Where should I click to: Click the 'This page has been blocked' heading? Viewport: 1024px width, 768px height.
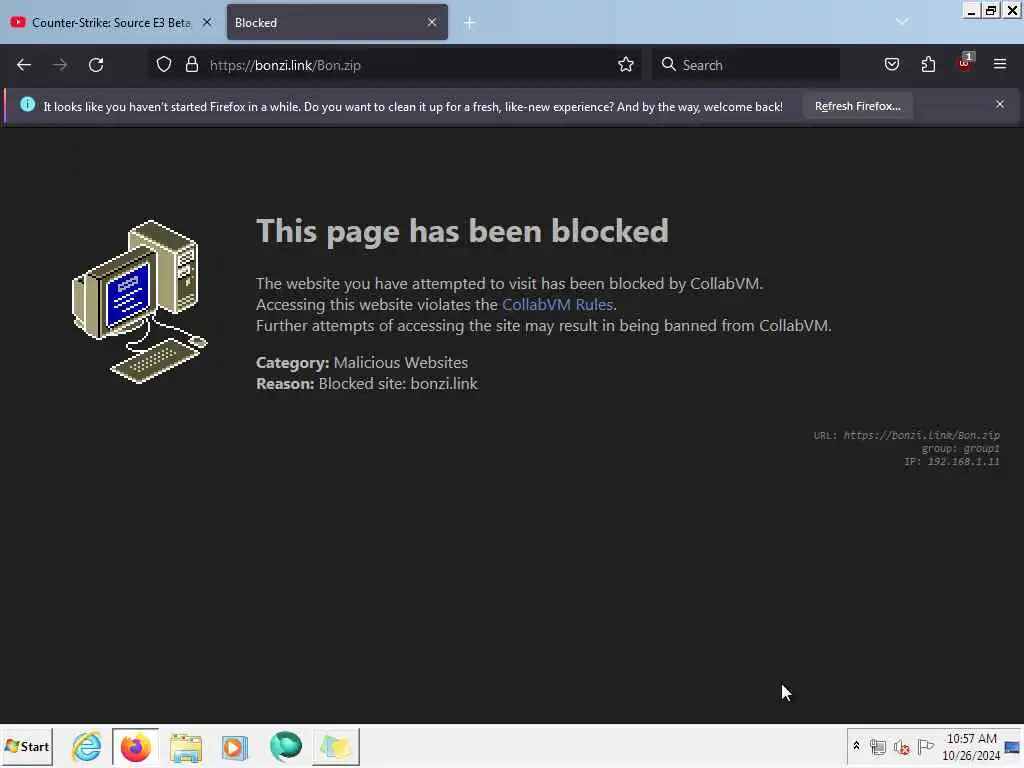[x=462, y=232]
